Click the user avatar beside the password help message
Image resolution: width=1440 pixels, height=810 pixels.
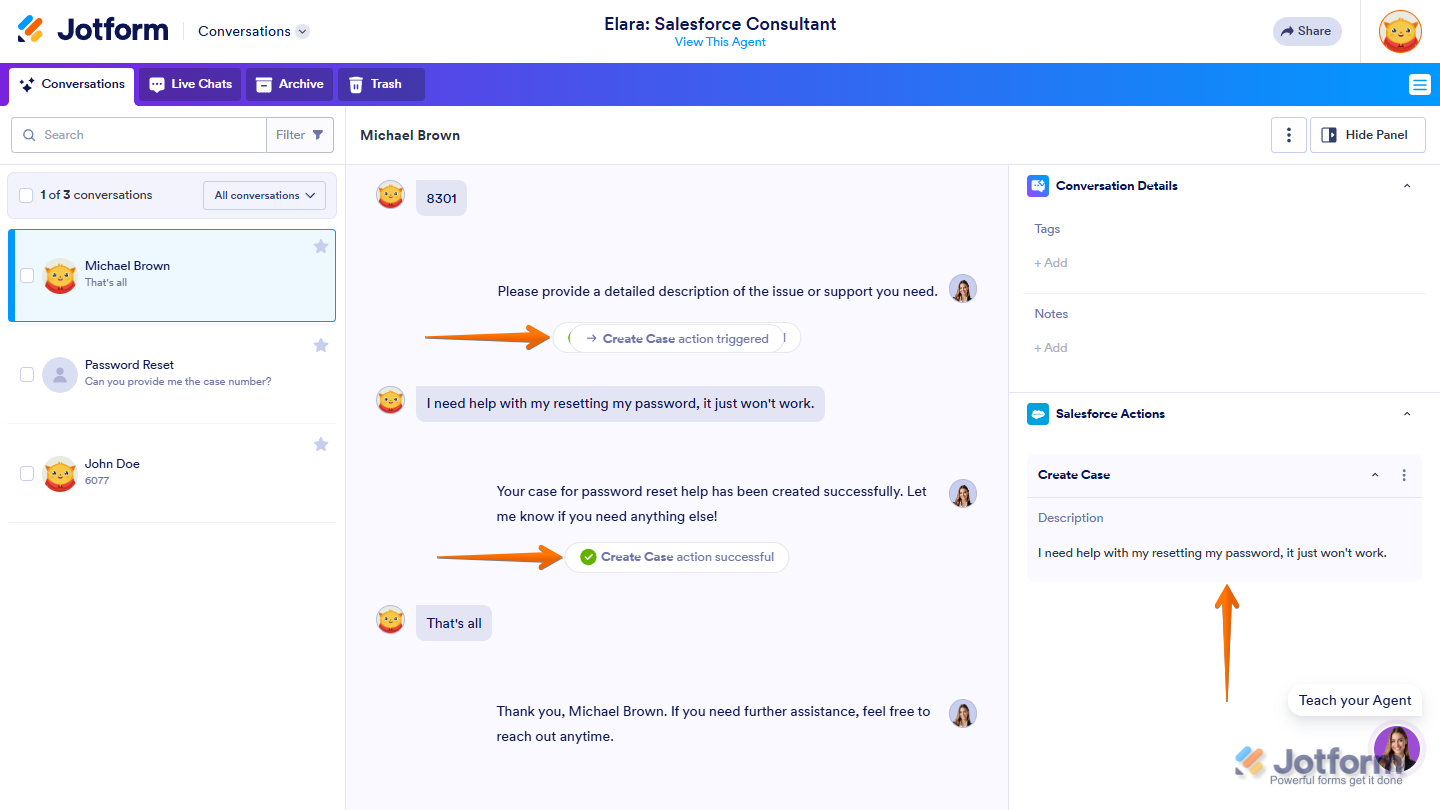click(390, 400)
